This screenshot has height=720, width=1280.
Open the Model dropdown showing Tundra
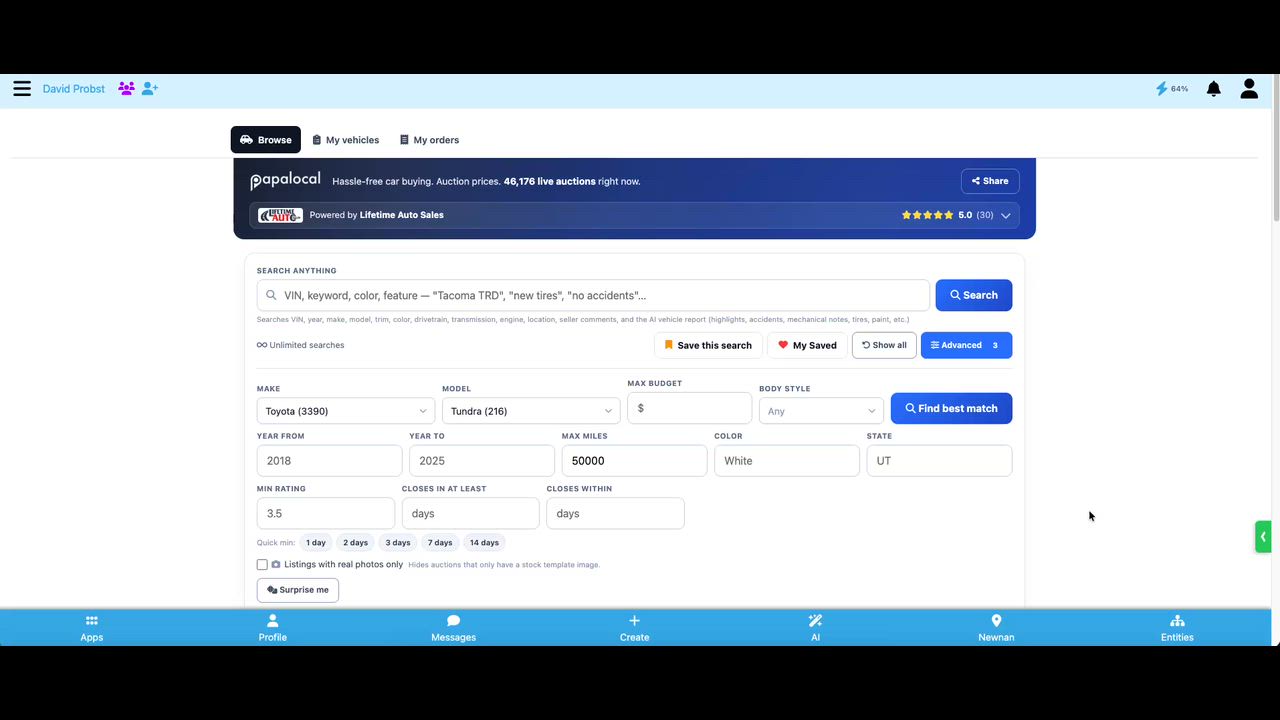point(531,411)
